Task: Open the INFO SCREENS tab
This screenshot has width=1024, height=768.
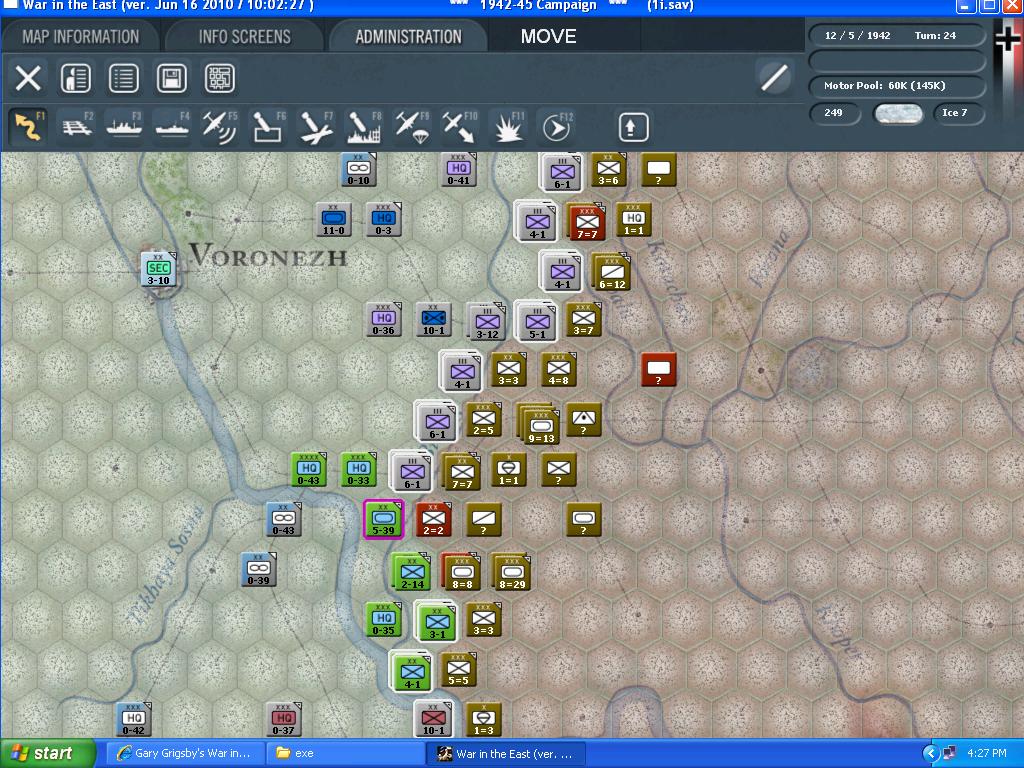Action: coord(245,37)
